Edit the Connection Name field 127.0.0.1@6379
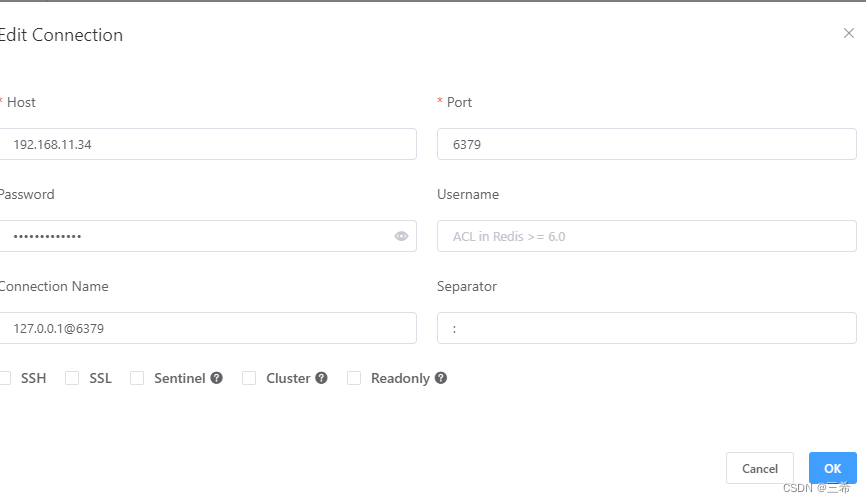The width and height of the screenshot is (866, 503). click(x=208, y=329)
